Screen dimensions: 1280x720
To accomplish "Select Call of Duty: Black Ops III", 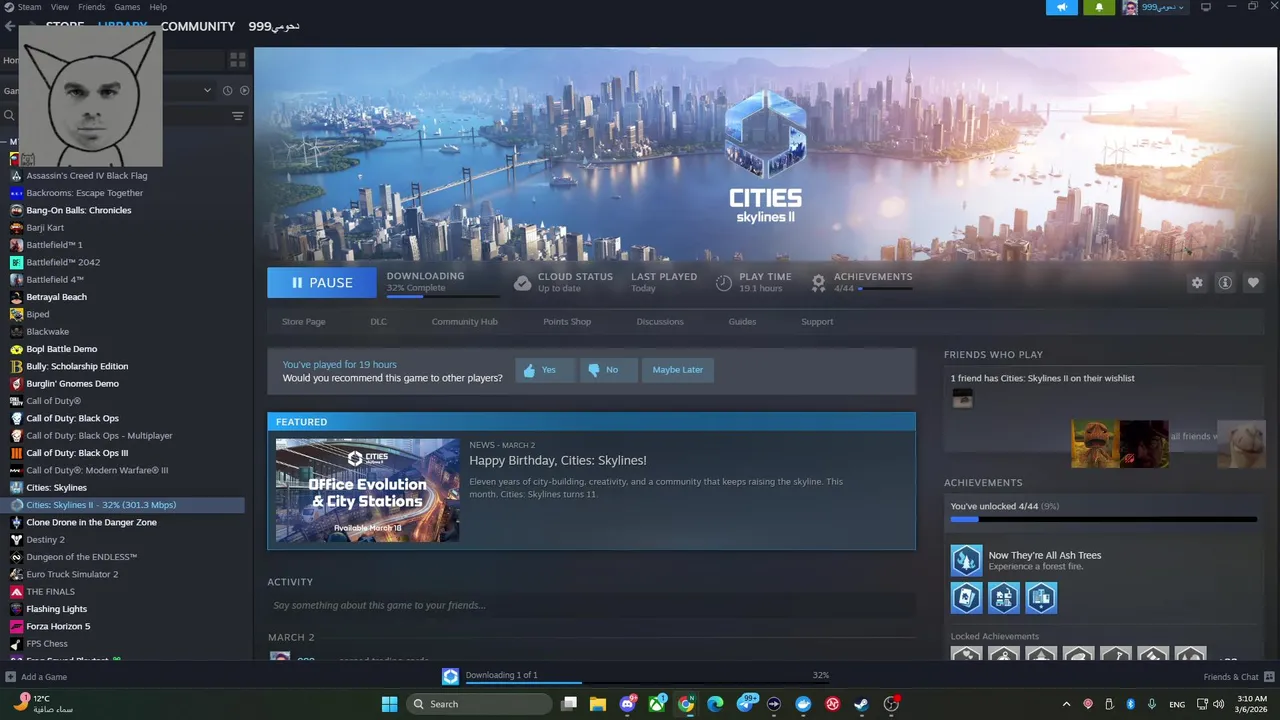I will click(x=77, y=453).
